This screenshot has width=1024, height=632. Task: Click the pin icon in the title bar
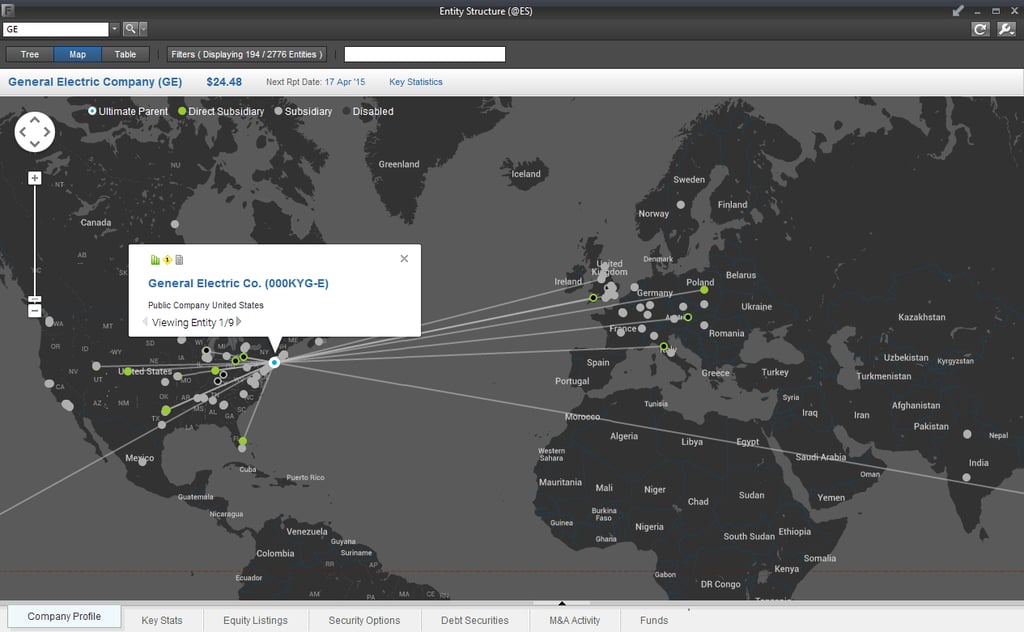point(957,11)
